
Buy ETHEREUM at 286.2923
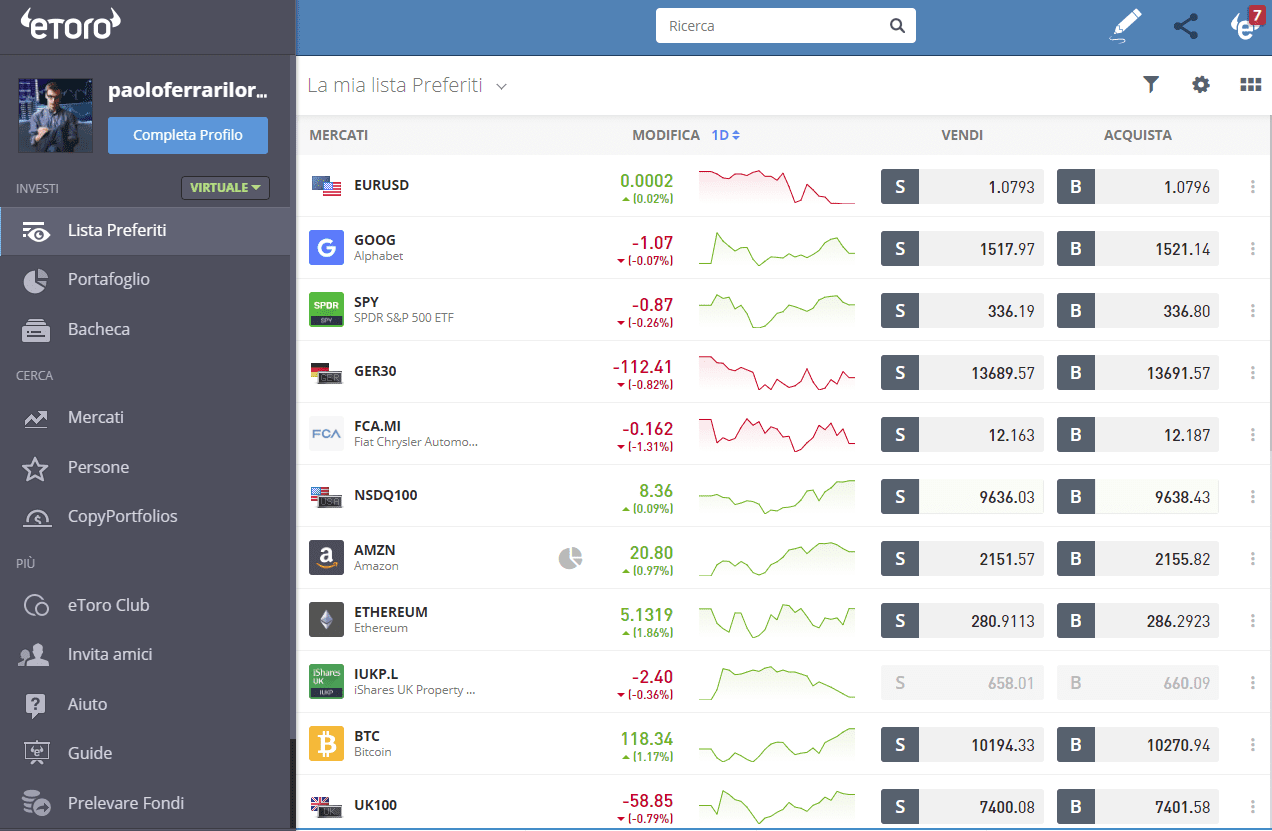coord(1138,620)
